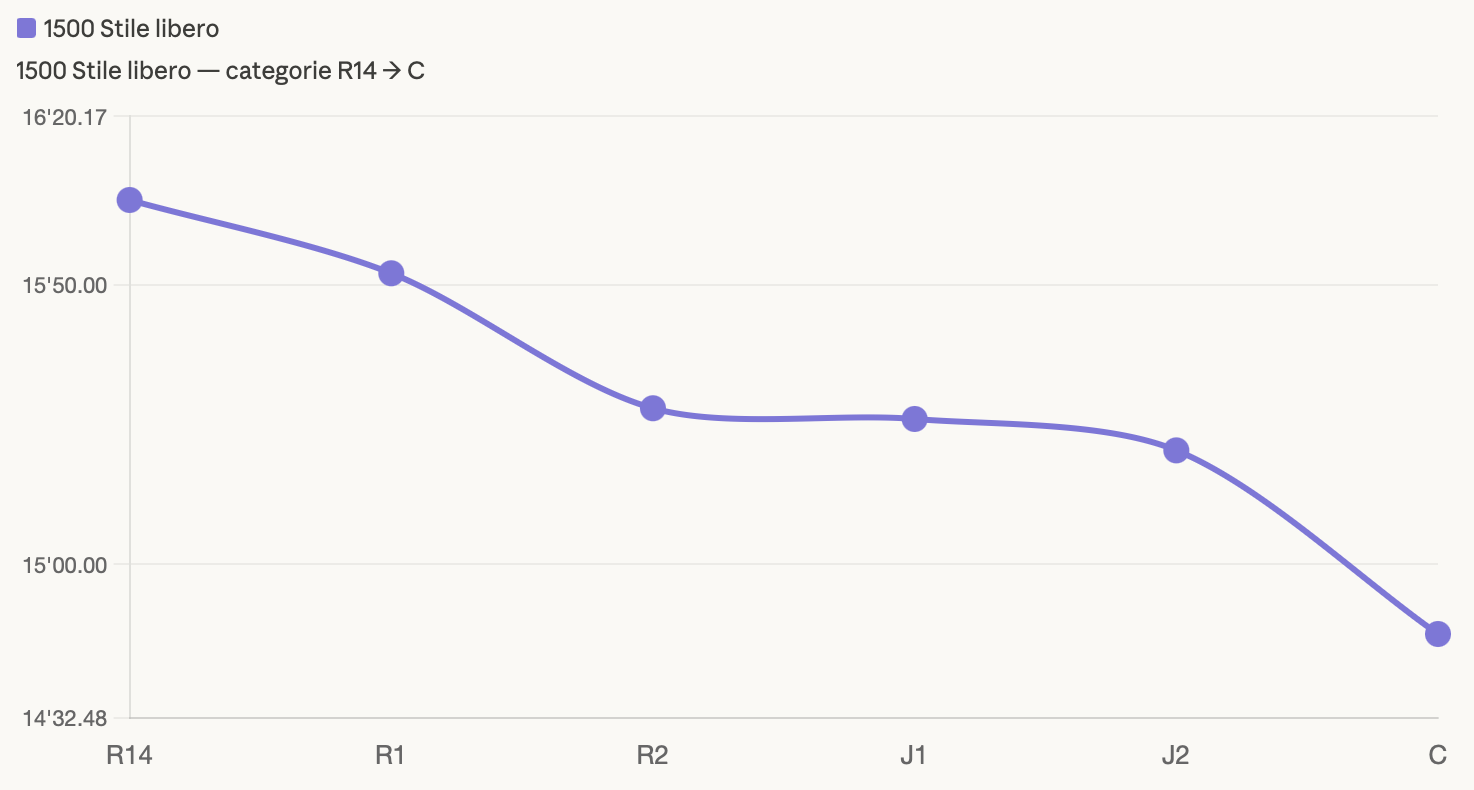The width and height of the screenshot is (1474, 790).
Task: Click the 16'20.17 y-axis label
Action: [x=64, y=117]
